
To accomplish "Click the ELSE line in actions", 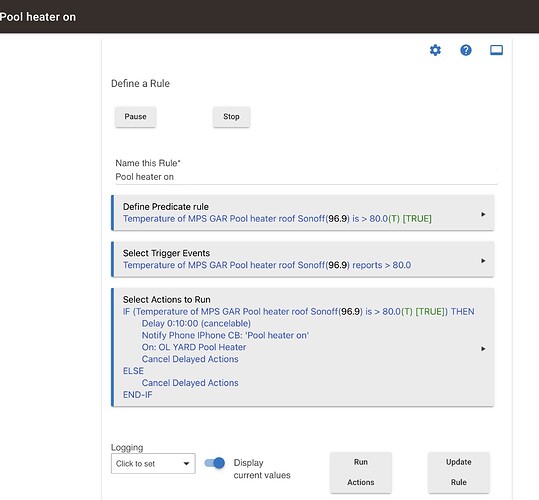I will [133, 371].
